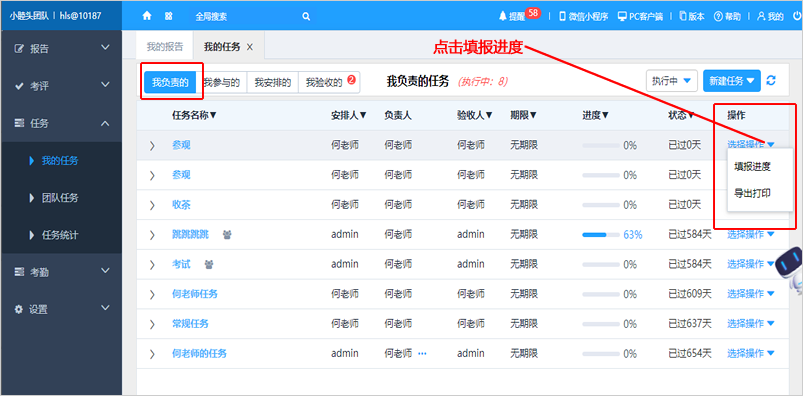
Task: Open 选择操作 for the 何老师的任务 row
Action: tap(751, 353)
